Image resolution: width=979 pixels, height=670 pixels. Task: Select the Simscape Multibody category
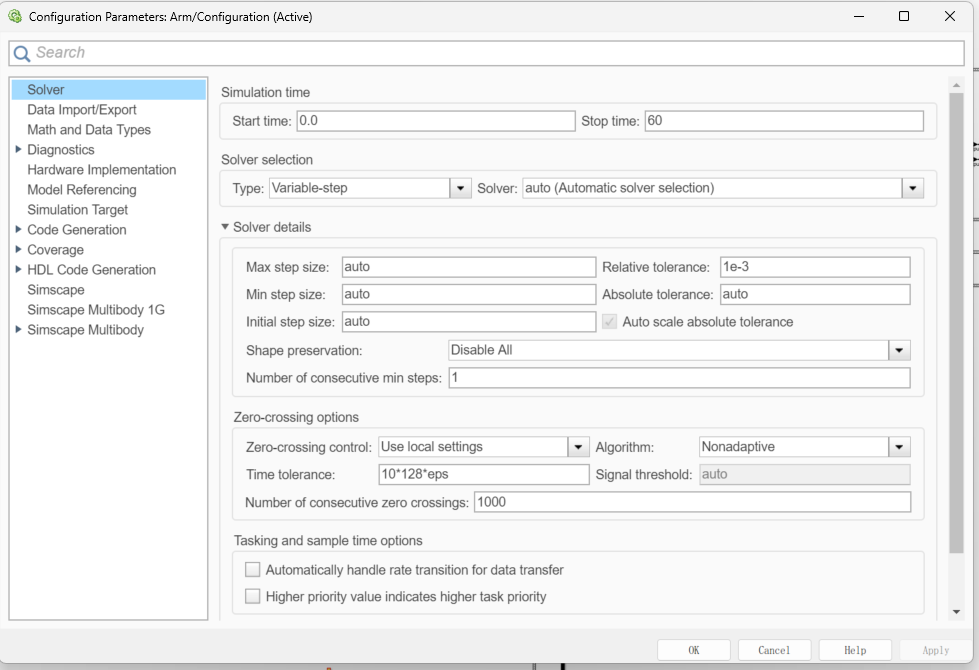point(86,329)
